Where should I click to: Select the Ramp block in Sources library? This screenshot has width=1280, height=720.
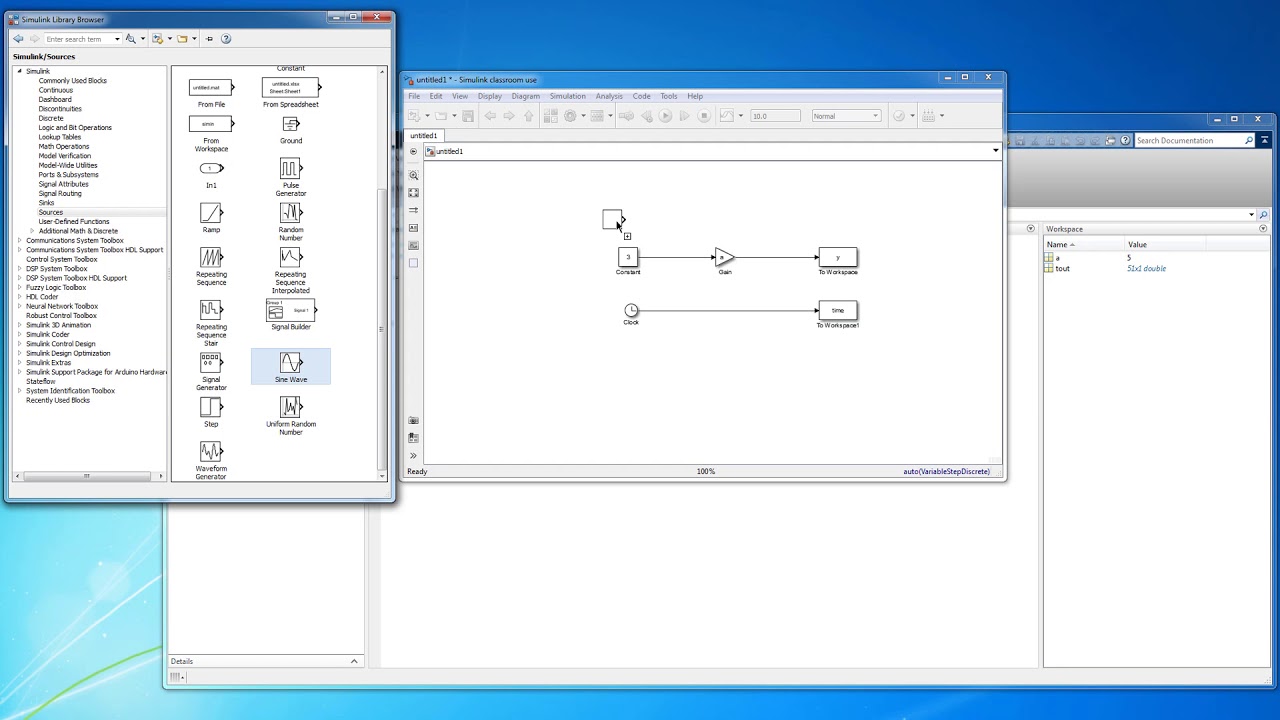point(211,218)
